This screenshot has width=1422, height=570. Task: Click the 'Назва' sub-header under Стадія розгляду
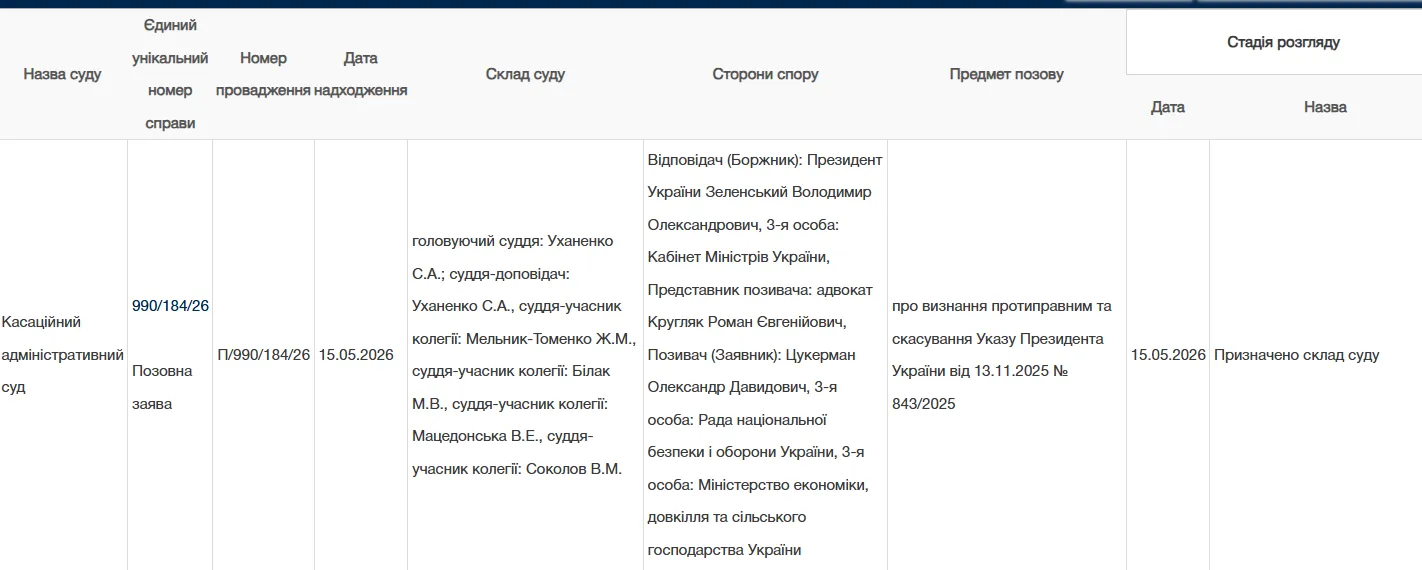point(1325,107)
